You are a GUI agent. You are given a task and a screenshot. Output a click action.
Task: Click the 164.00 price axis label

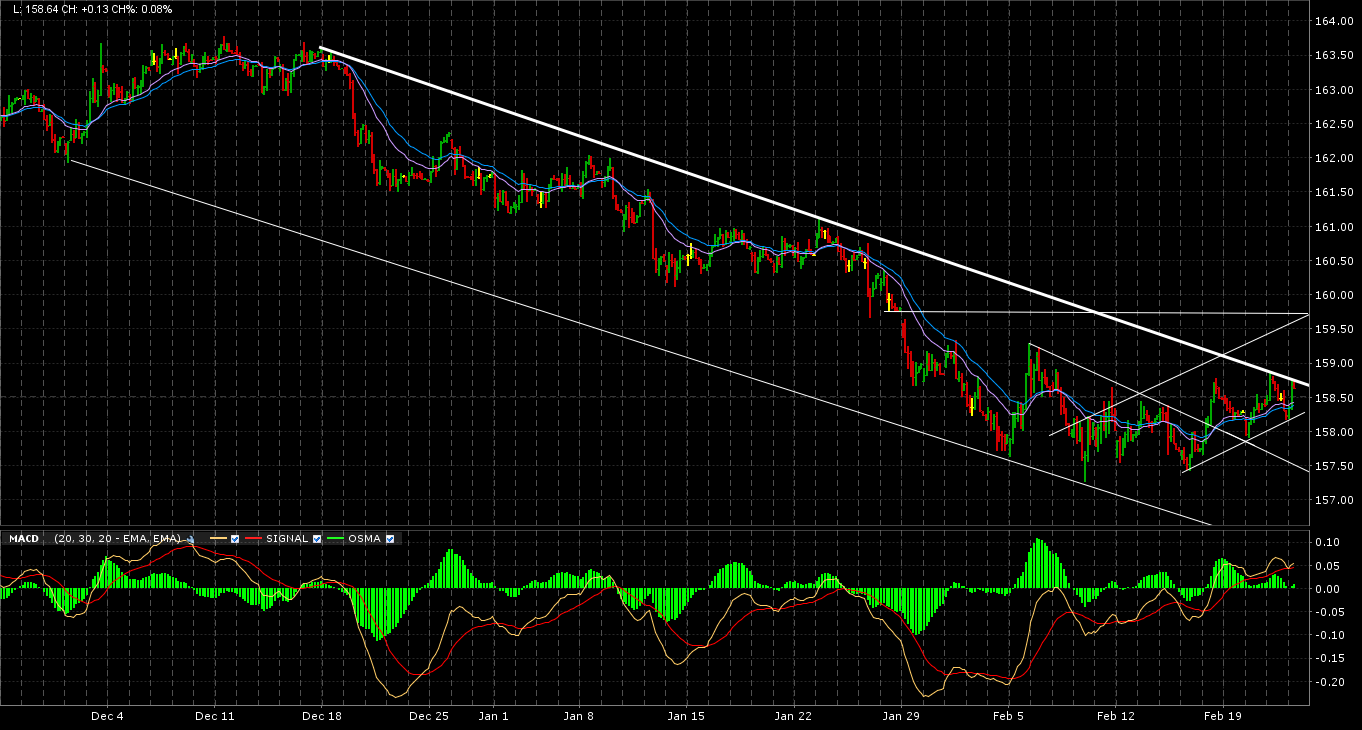click(x=1335, y=21)
